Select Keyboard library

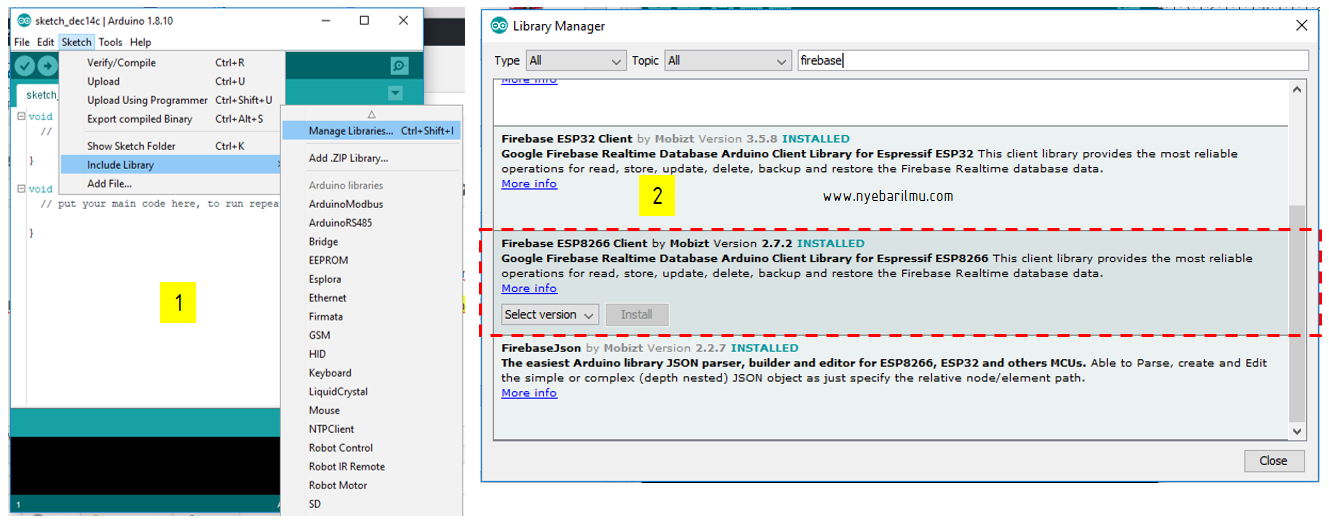371,373
